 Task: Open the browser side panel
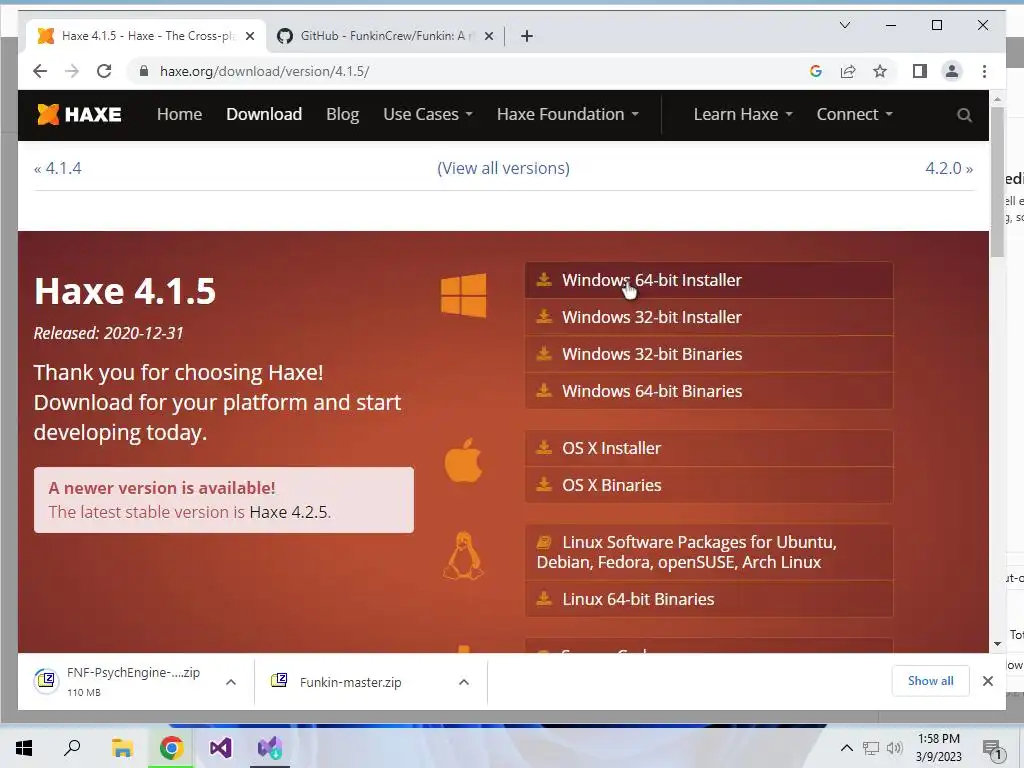click(920, 71)
